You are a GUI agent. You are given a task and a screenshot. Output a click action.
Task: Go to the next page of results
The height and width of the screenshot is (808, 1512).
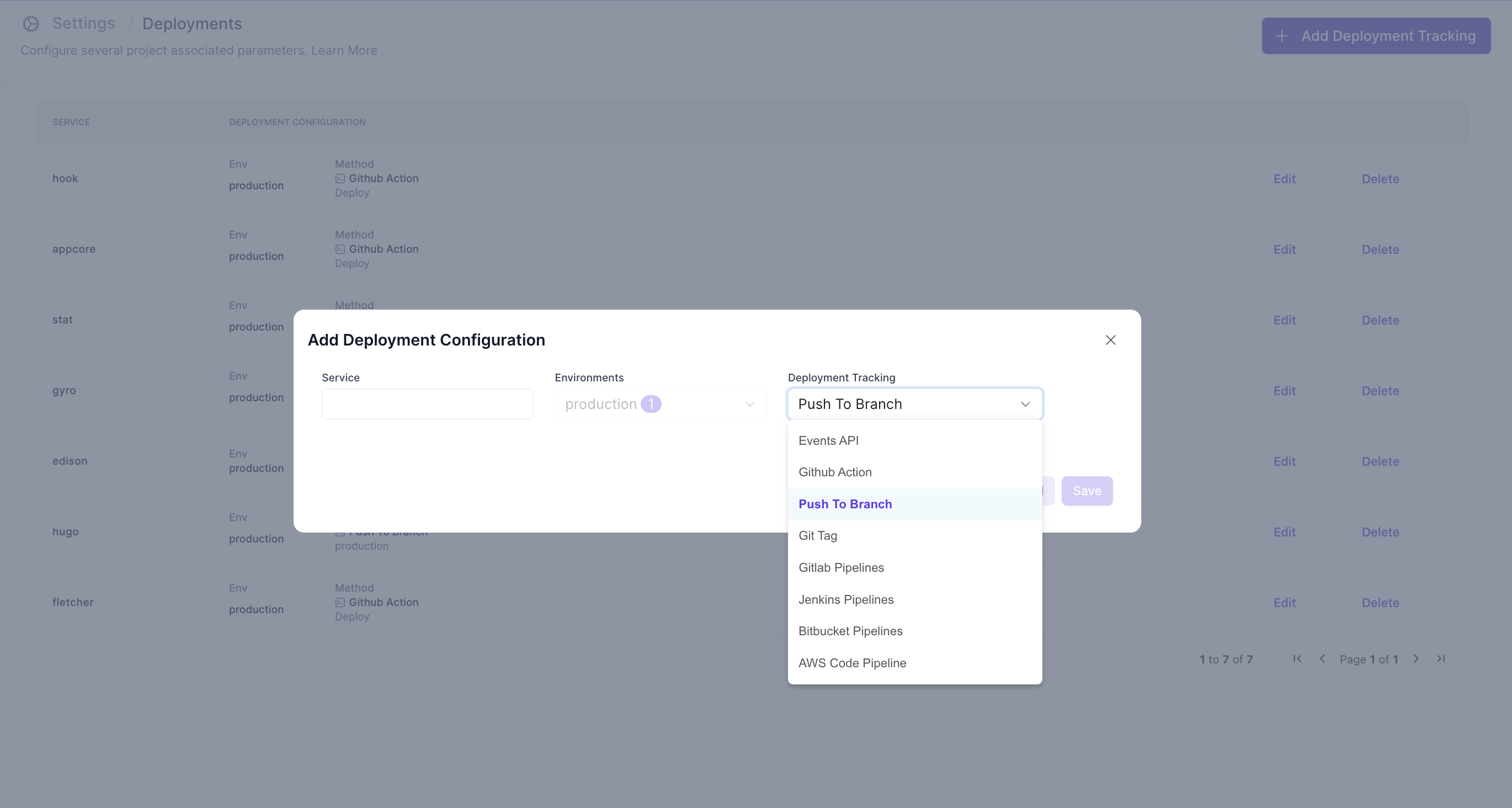[1416, 659]
